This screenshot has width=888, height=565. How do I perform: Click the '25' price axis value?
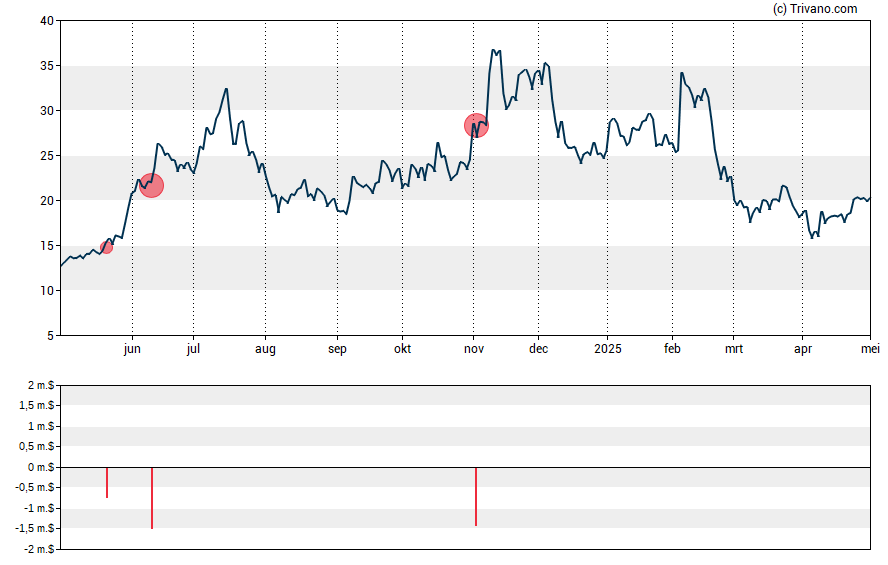point(47,156)
